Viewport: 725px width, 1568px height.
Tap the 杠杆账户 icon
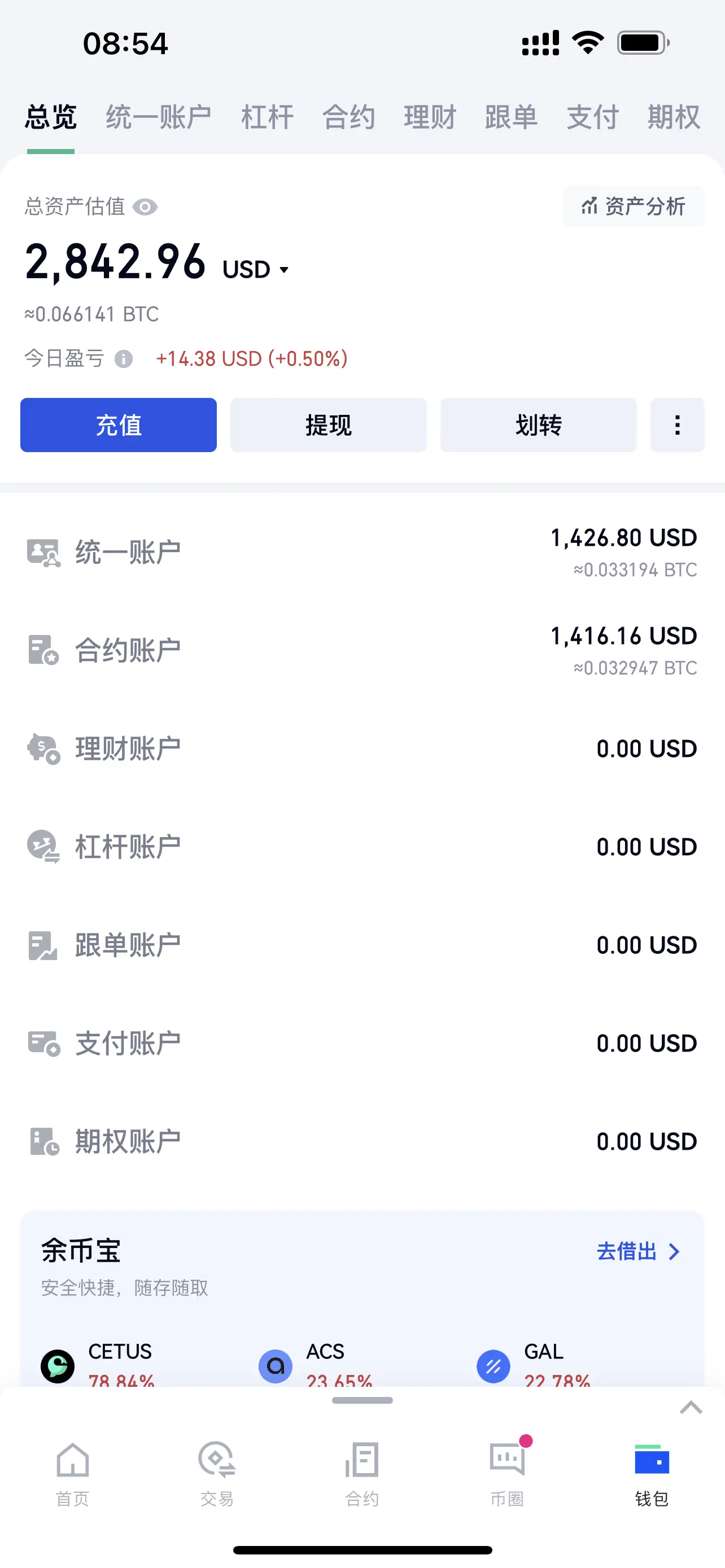pos(43,847)
